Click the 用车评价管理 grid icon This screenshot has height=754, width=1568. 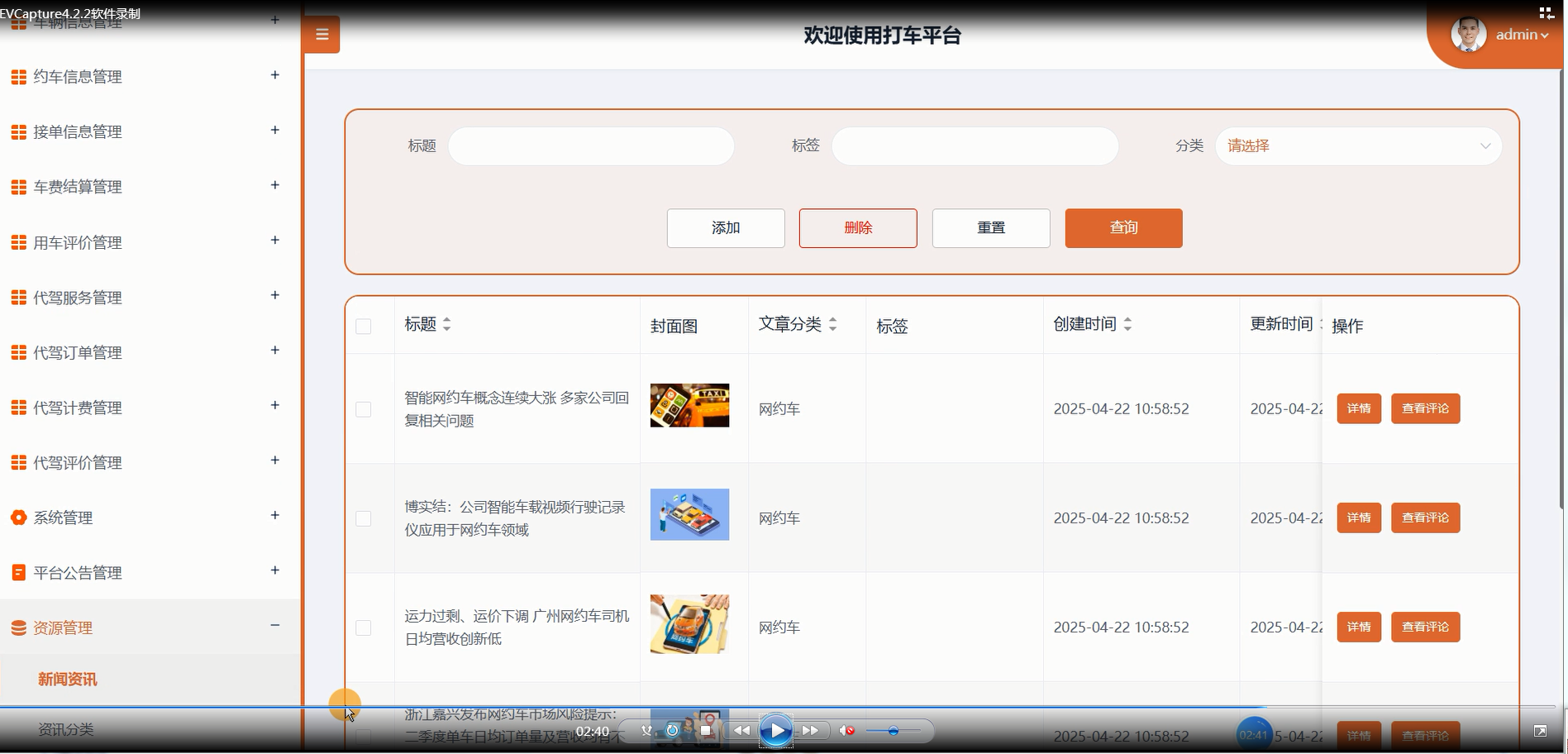18,242
